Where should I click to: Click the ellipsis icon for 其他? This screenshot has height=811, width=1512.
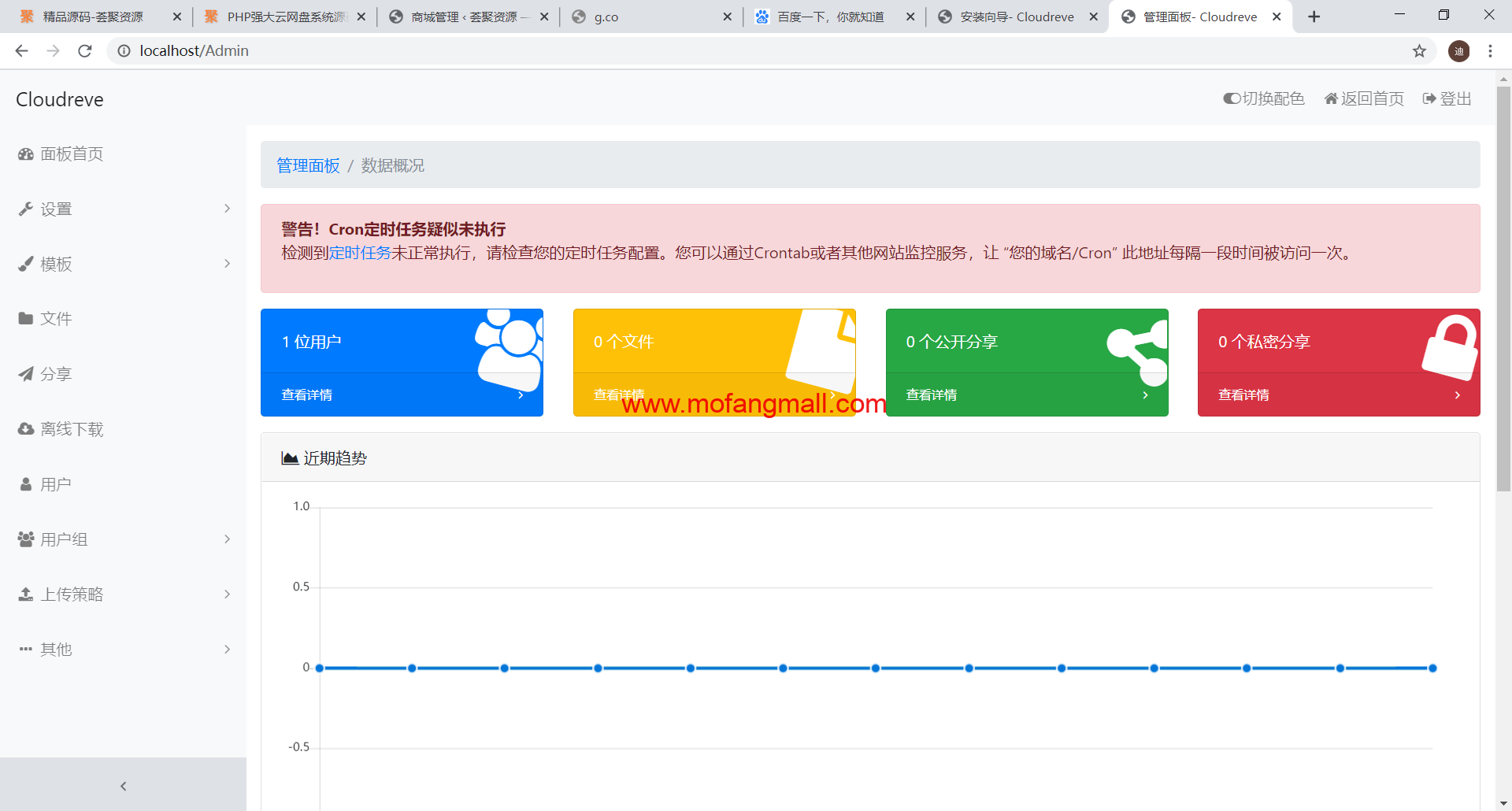[x=26, y=650]
